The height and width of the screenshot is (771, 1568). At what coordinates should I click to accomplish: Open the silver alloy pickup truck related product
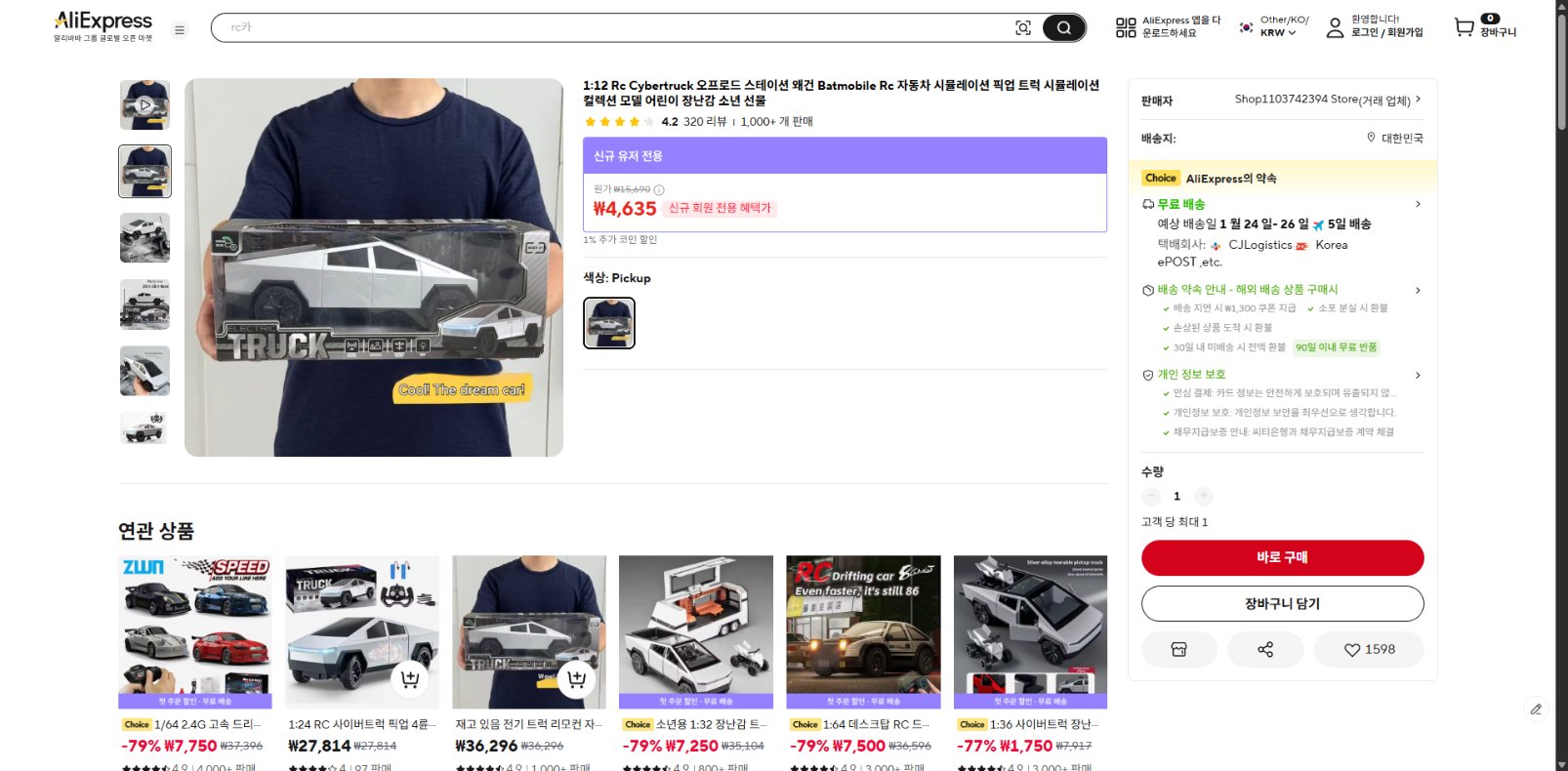[x=1030, y=631]
